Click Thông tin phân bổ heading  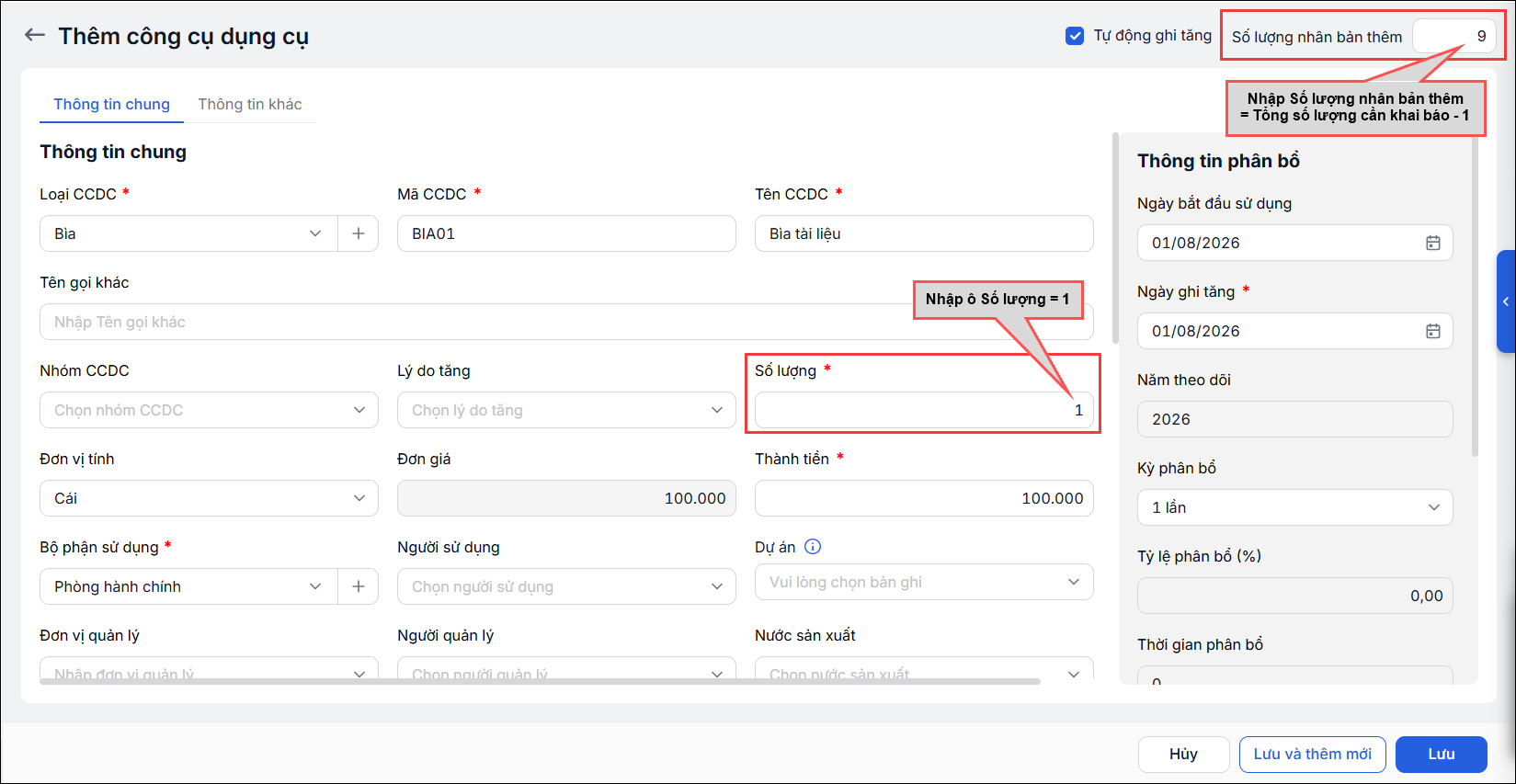(1218, 161)
